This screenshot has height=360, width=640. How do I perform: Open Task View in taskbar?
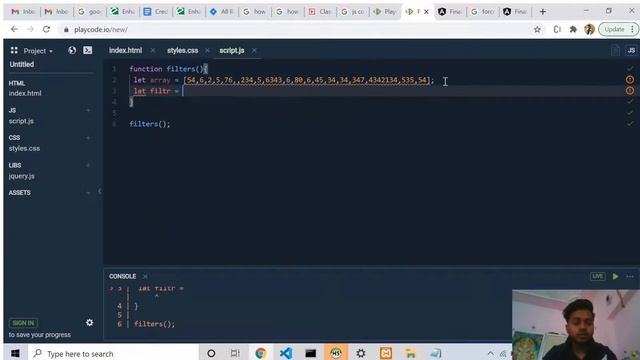click(236, 353)
